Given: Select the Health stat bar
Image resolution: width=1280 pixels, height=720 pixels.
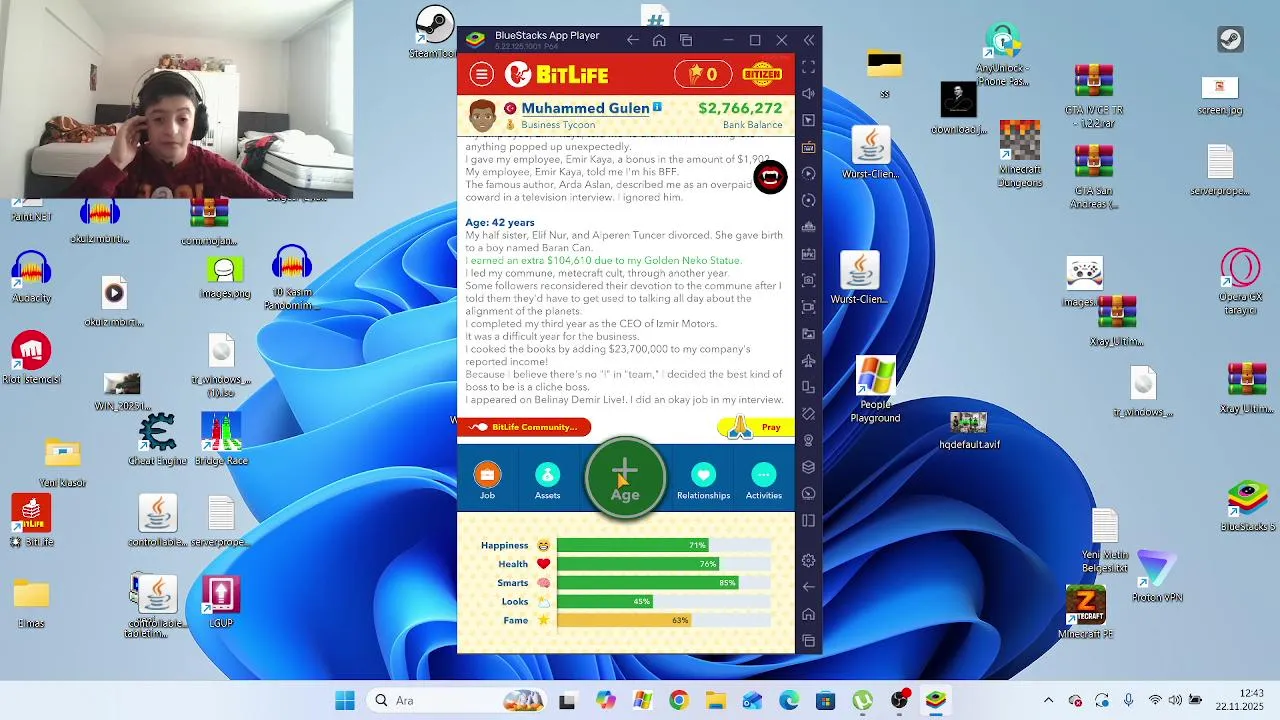Looking at the screenshot, I should [x=664, y=564].
